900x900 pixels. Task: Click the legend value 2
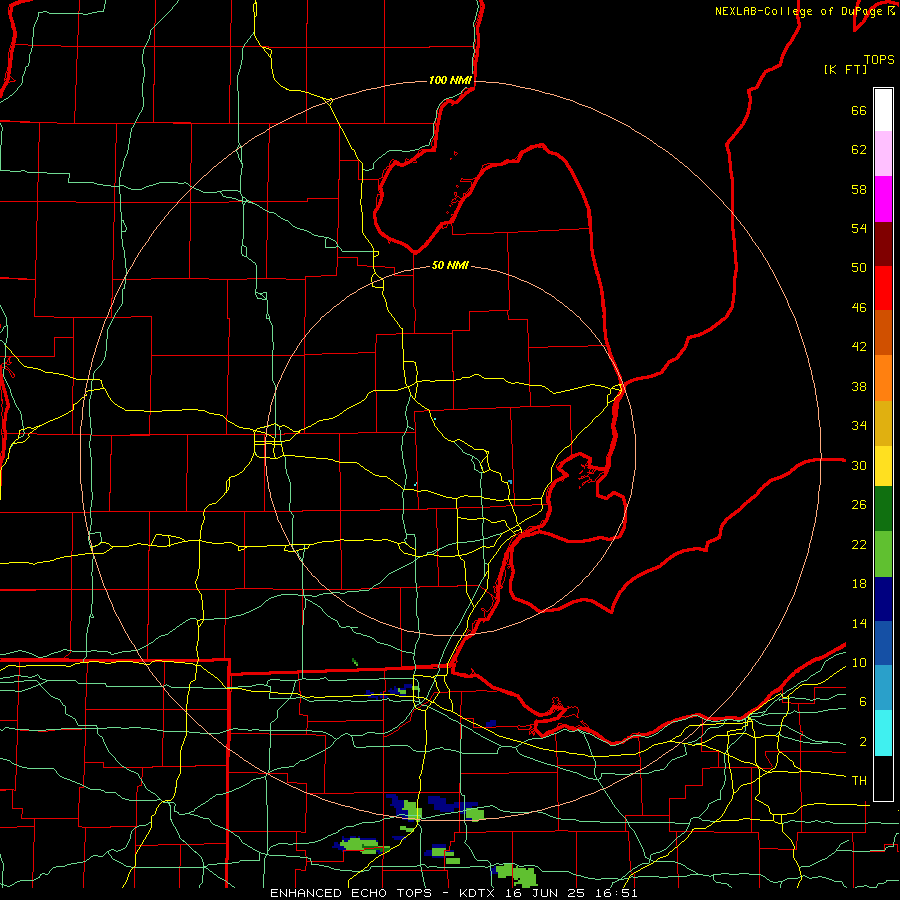[862, 742]
